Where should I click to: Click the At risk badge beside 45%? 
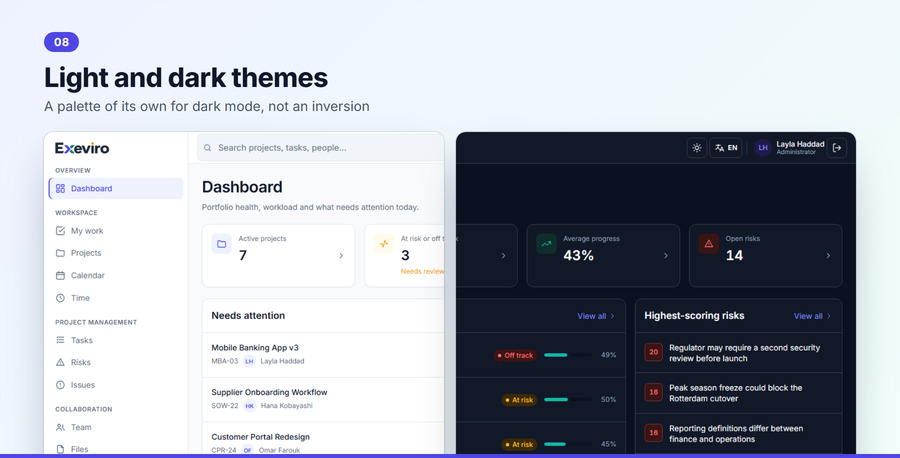tap(519, 444)
